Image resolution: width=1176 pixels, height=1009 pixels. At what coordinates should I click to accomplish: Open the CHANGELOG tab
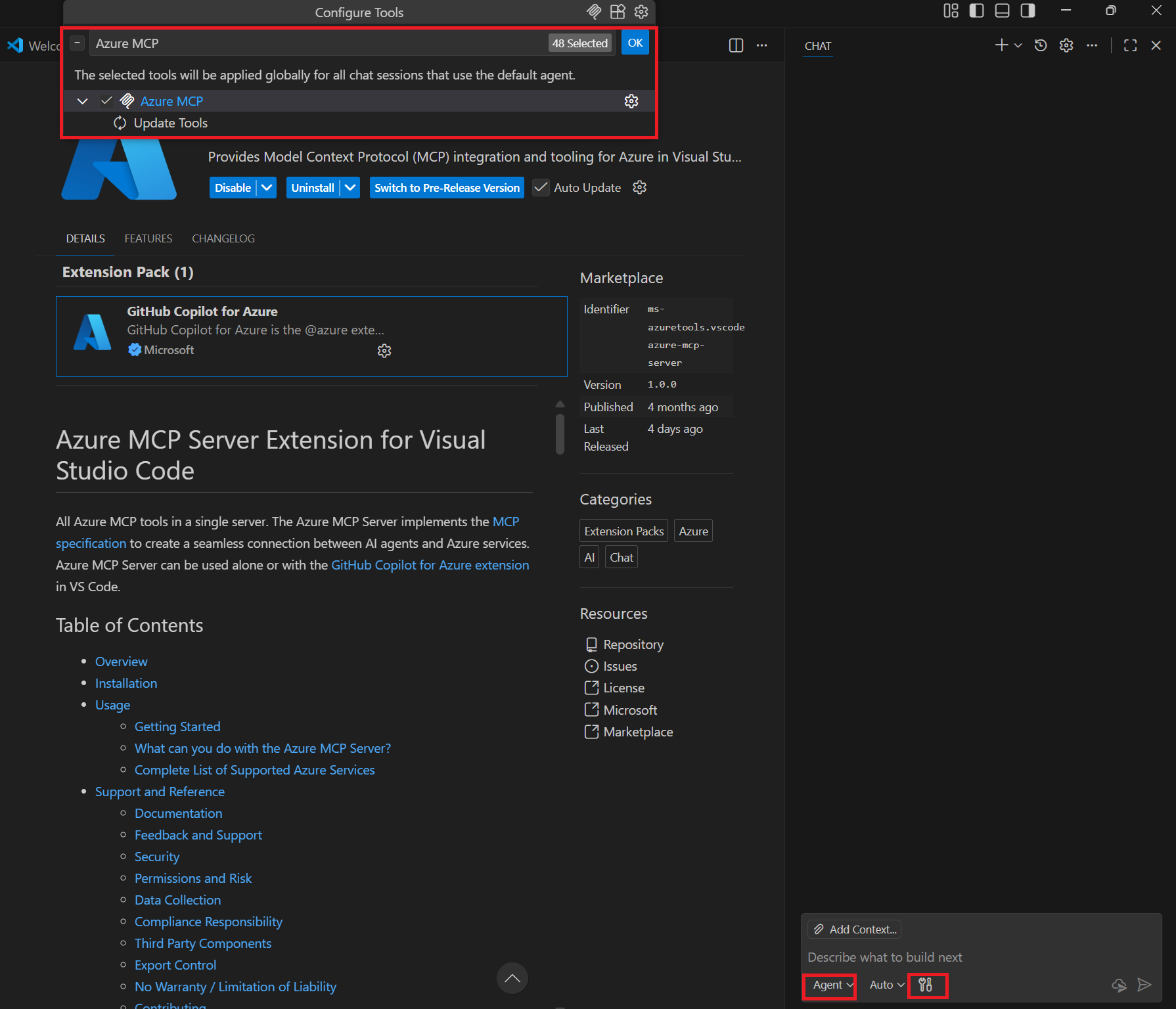[x=223, y=238]
